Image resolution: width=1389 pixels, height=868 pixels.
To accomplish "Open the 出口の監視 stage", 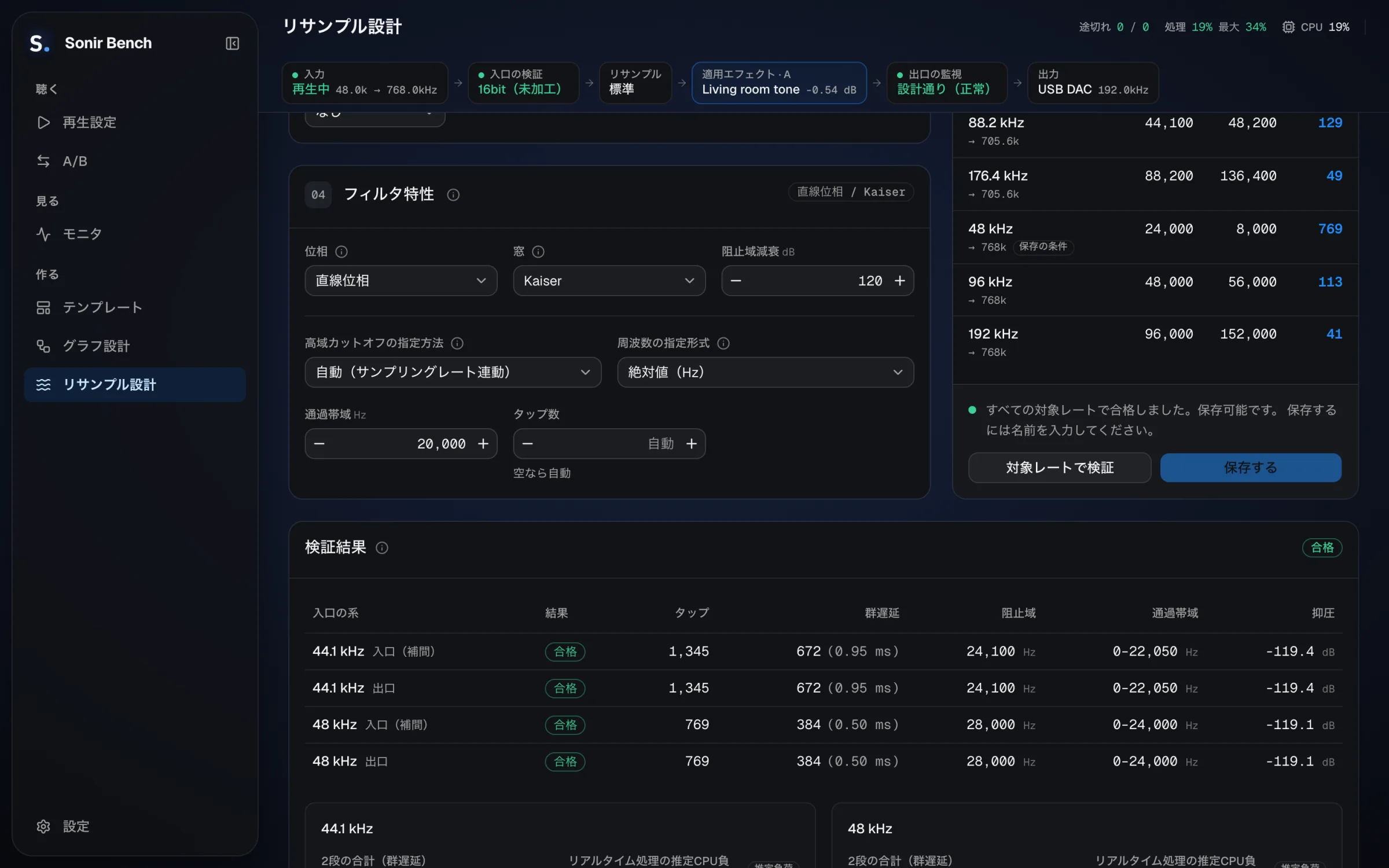I will 947,83.
